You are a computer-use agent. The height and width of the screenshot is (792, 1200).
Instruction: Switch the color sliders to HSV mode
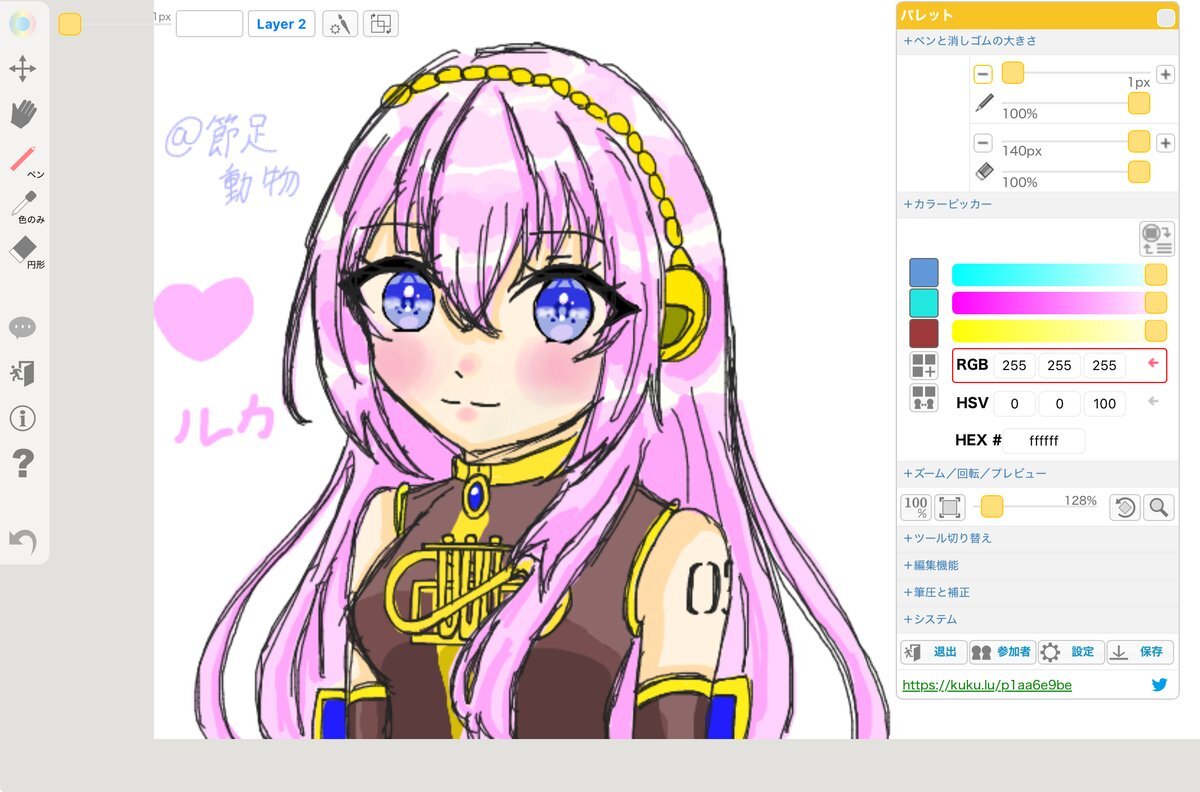972,403
